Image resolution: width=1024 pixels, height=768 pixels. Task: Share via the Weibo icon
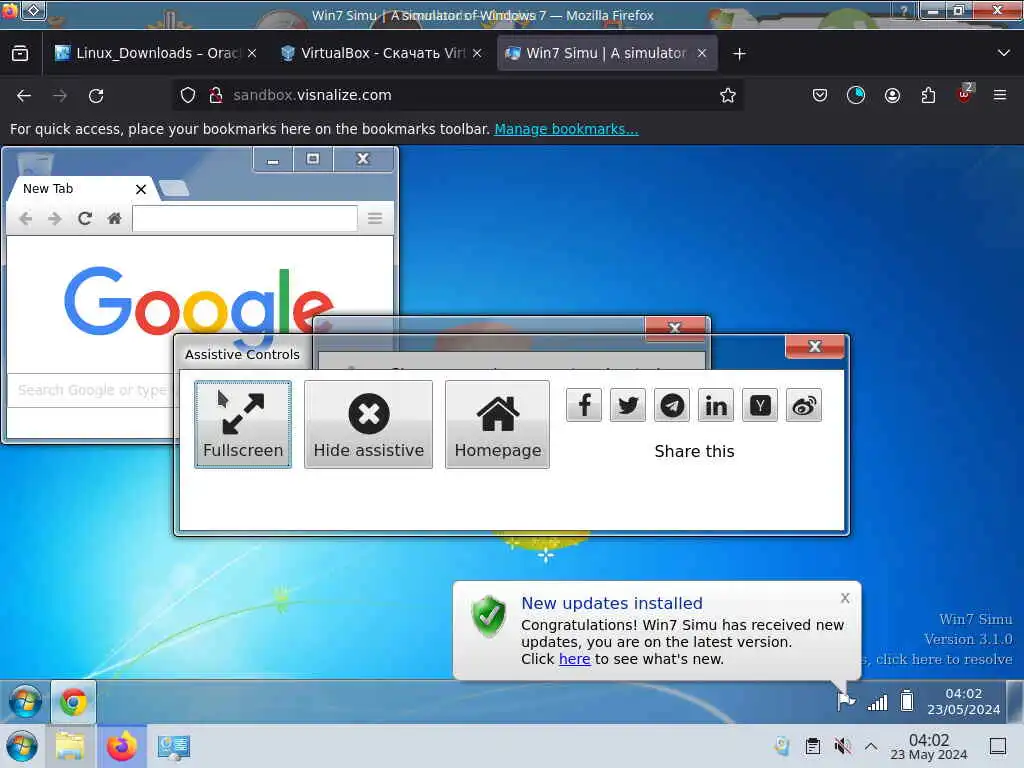pos(804,405)
